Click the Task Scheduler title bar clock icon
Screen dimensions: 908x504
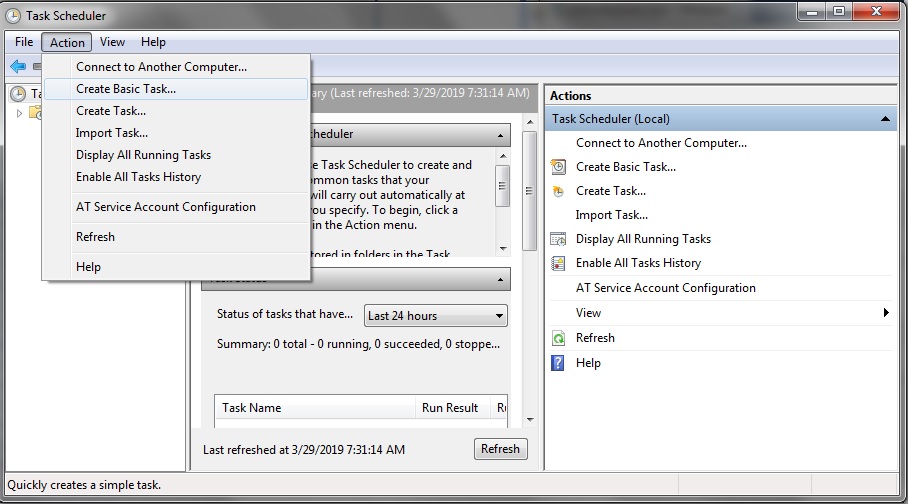click(13, 16)
